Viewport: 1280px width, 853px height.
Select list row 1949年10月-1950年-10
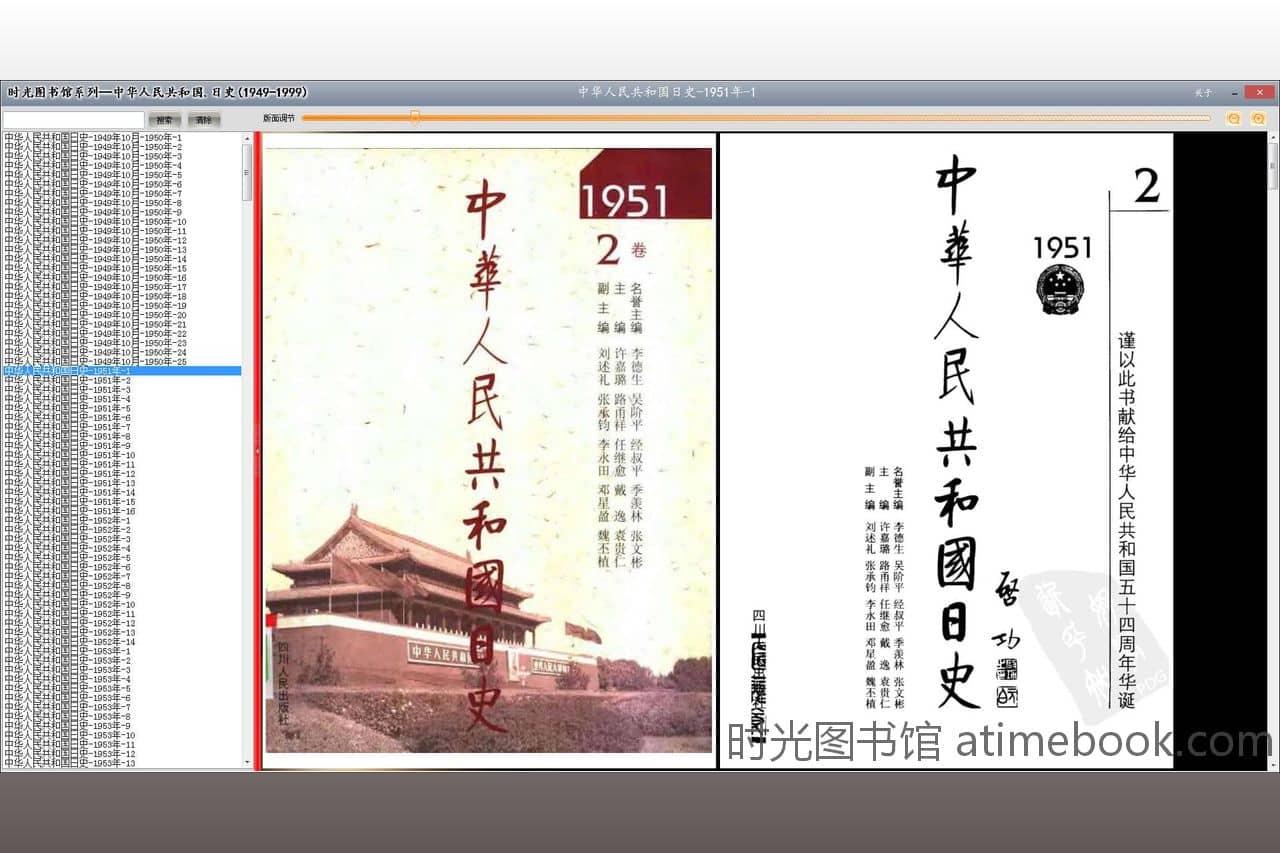tap(121, 221)
